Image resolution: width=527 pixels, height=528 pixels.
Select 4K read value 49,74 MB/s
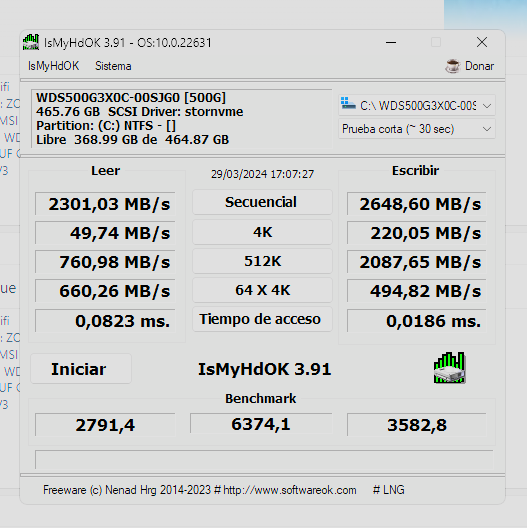pos(105,233)
